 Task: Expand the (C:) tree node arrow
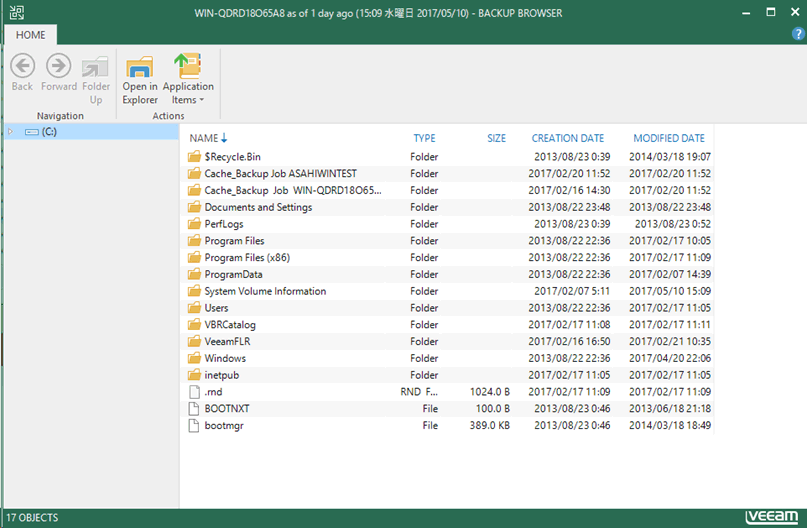(10, 132)
